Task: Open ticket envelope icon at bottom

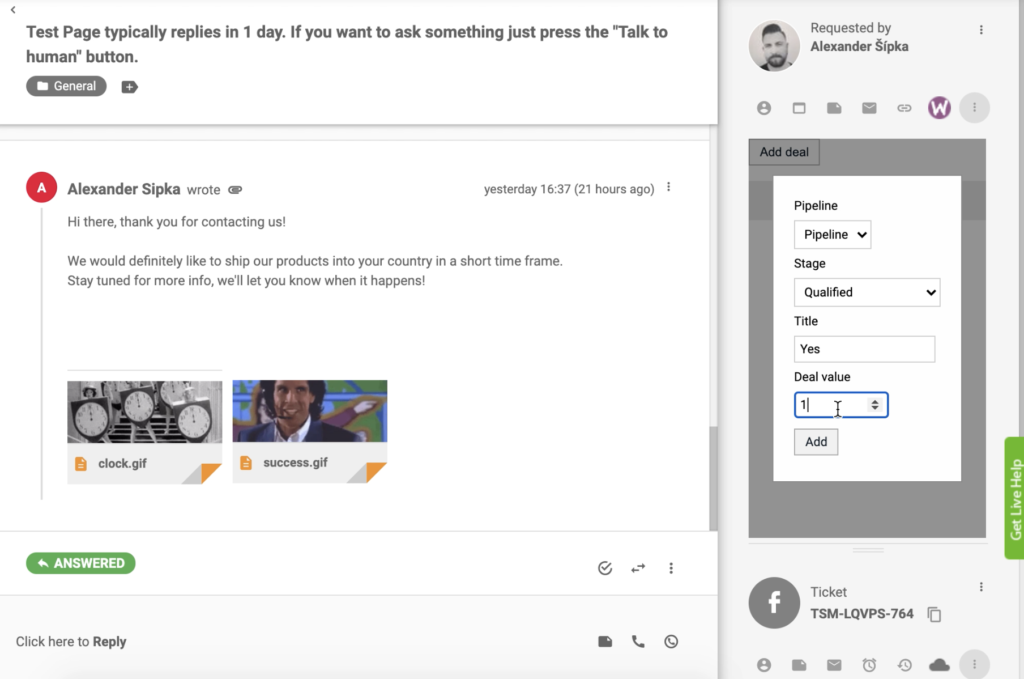Action: coord(834,665)
